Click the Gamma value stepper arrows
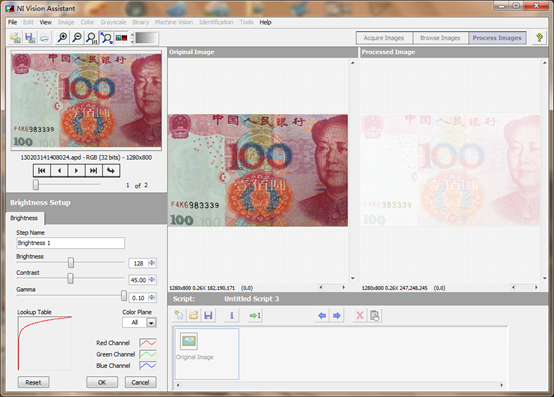This screenshot has height=397, width=554. (152, 297)
